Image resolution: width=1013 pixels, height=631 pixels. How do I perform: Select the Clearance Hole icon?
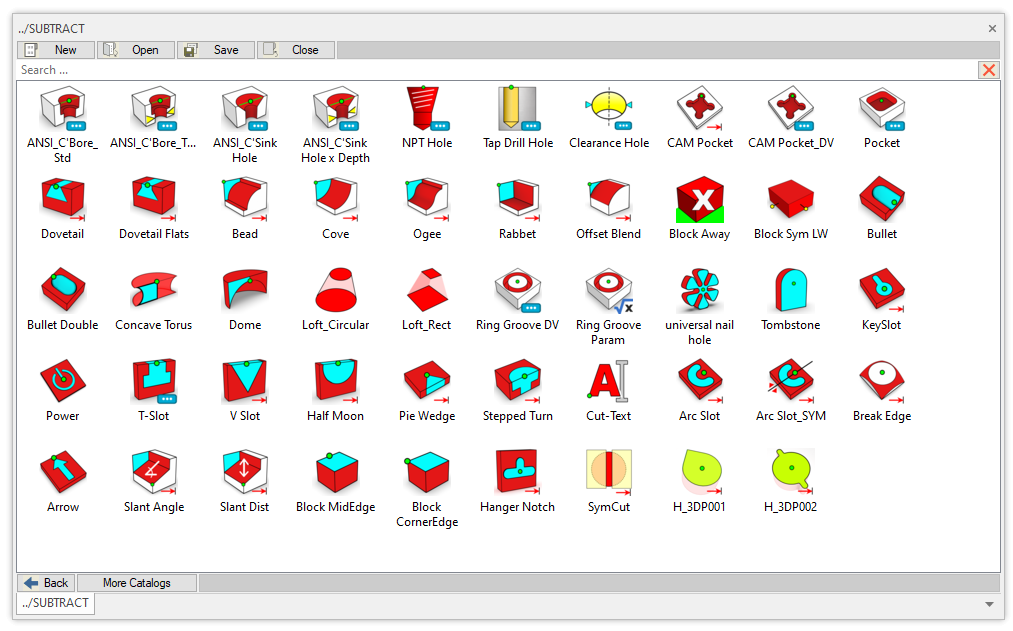click(x=609, y=109)
